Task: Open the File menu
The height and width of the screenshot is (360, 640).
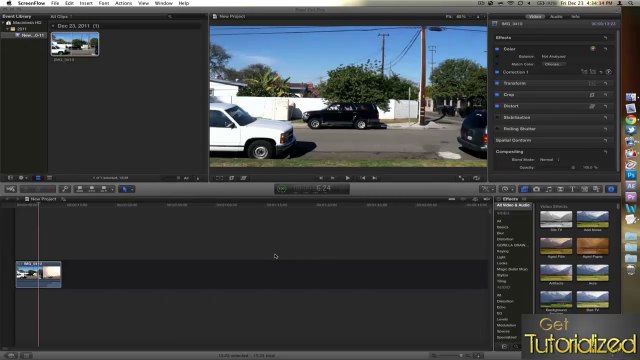Action: (55, 3)
